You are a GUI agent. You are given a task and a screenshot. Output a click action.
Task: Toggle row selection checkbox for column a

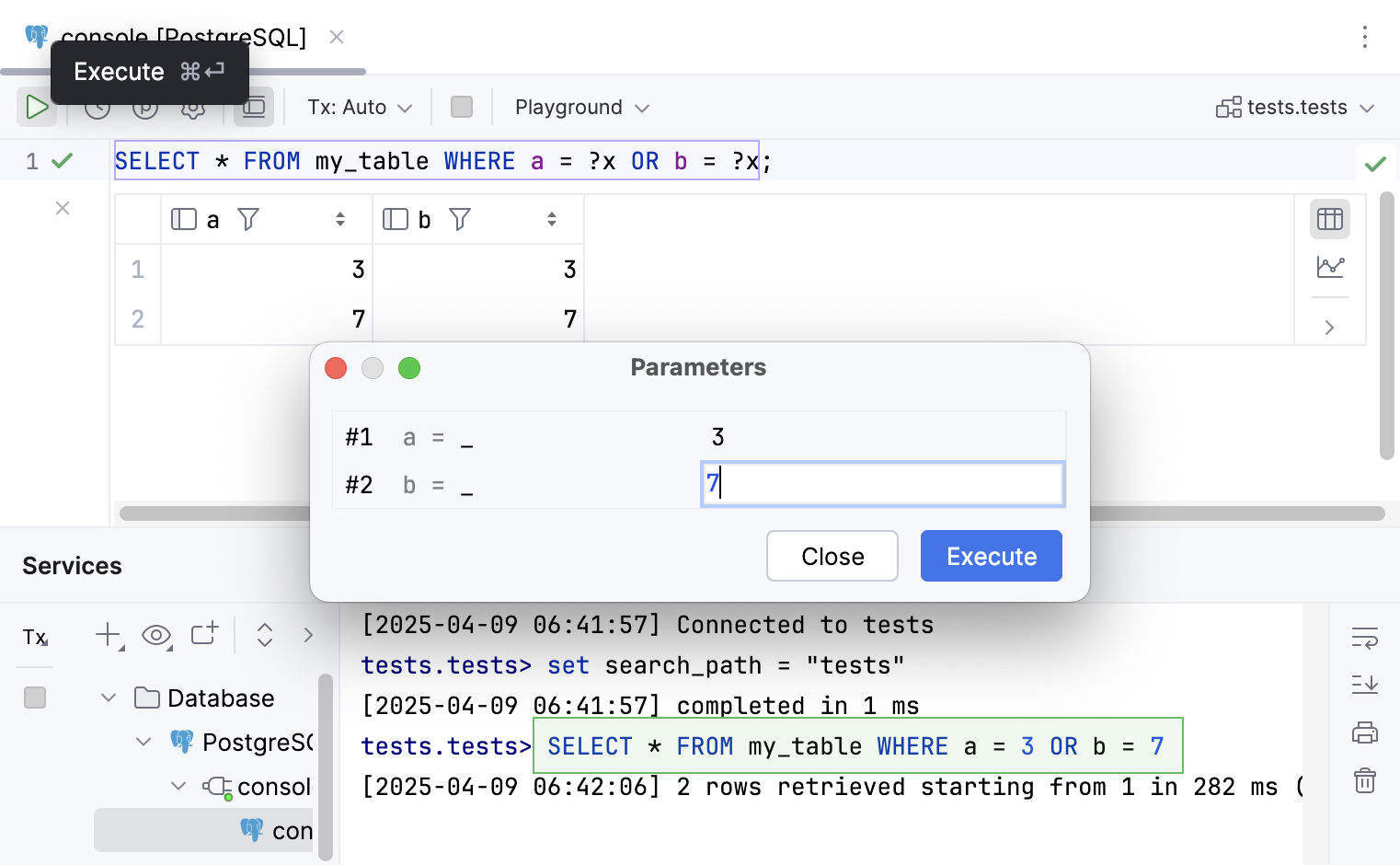point(184,219)
